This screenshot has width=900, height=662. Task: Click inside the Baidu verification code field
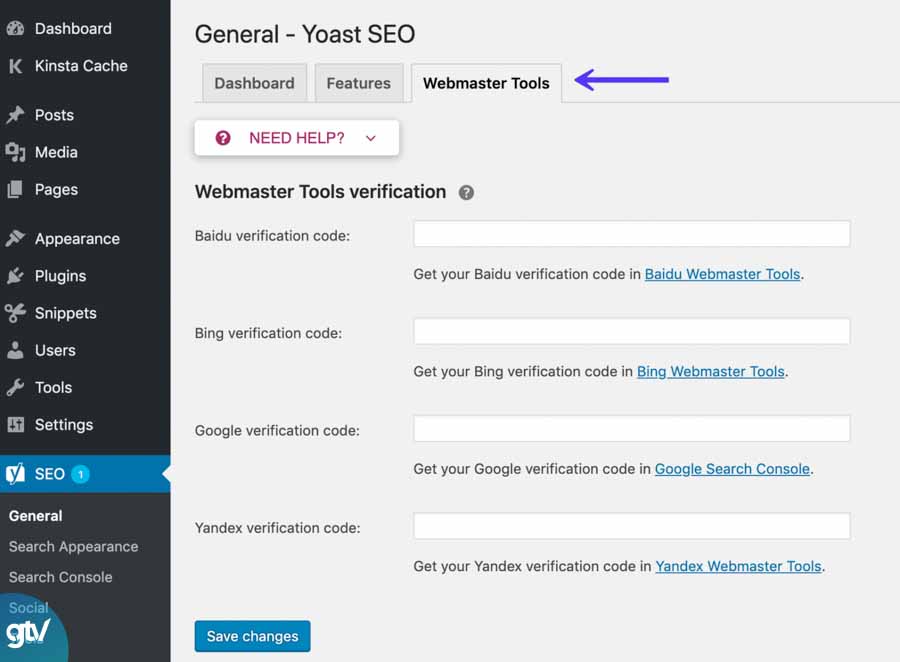point(631,233)
